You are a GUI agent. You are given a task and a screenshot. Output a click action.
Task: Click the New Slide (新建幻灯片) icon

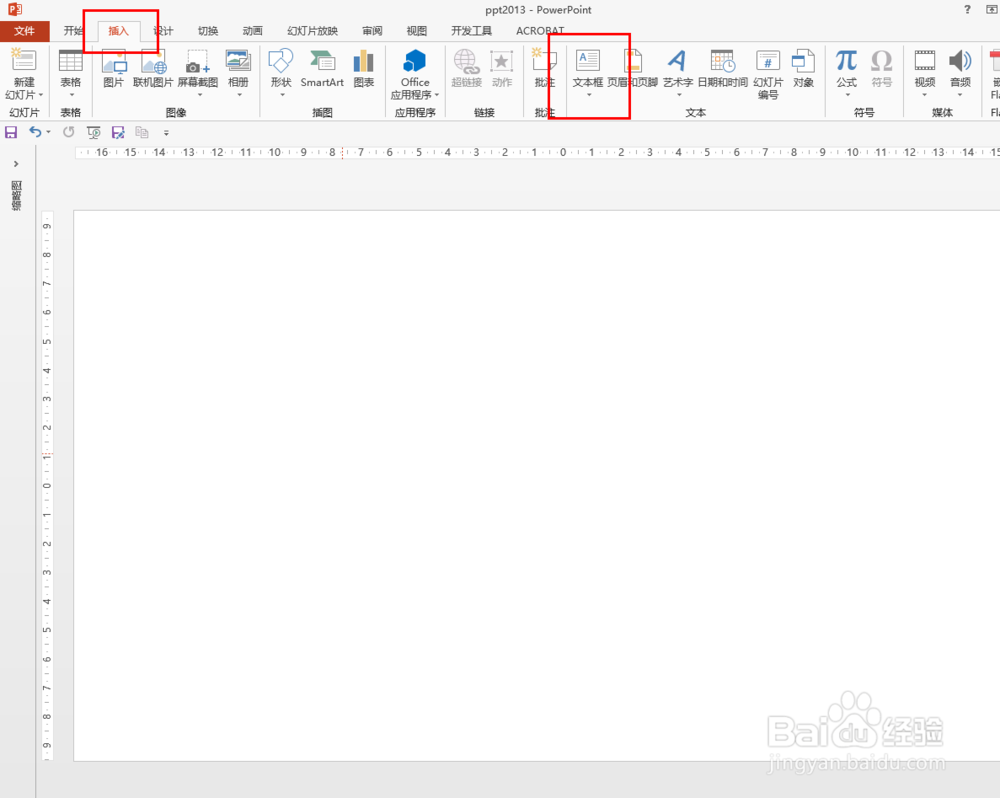point(24,61)
